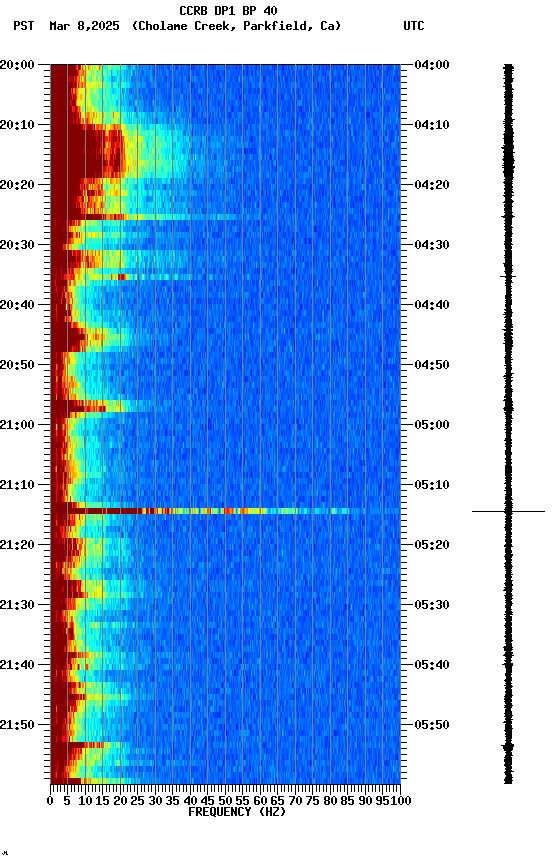Image resolution: width=552 pixels, height=864 pixels.
Task: Click the 20:00 PST time label
Action: (x=17, y=65)
